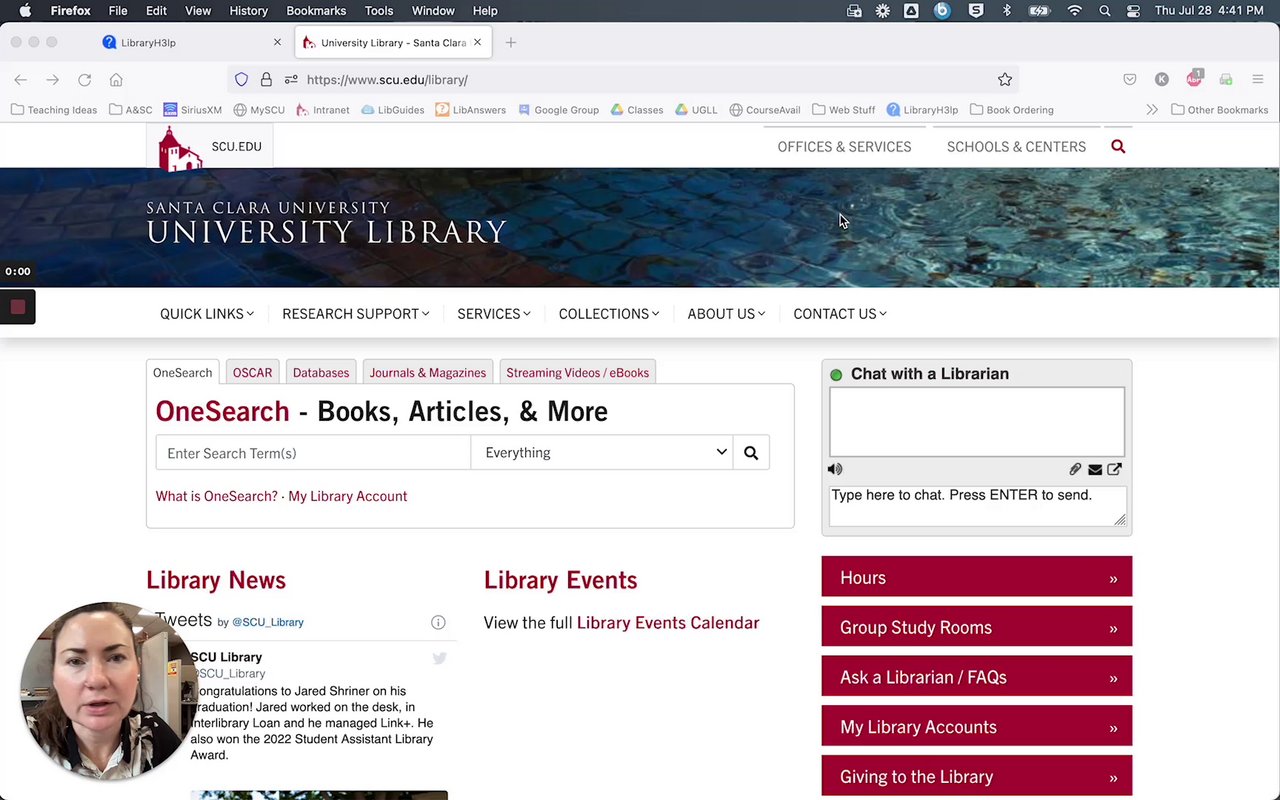This screenshot has width=1280, height=800.
Task: View site security padlock icon
Action: click(266, 80)
